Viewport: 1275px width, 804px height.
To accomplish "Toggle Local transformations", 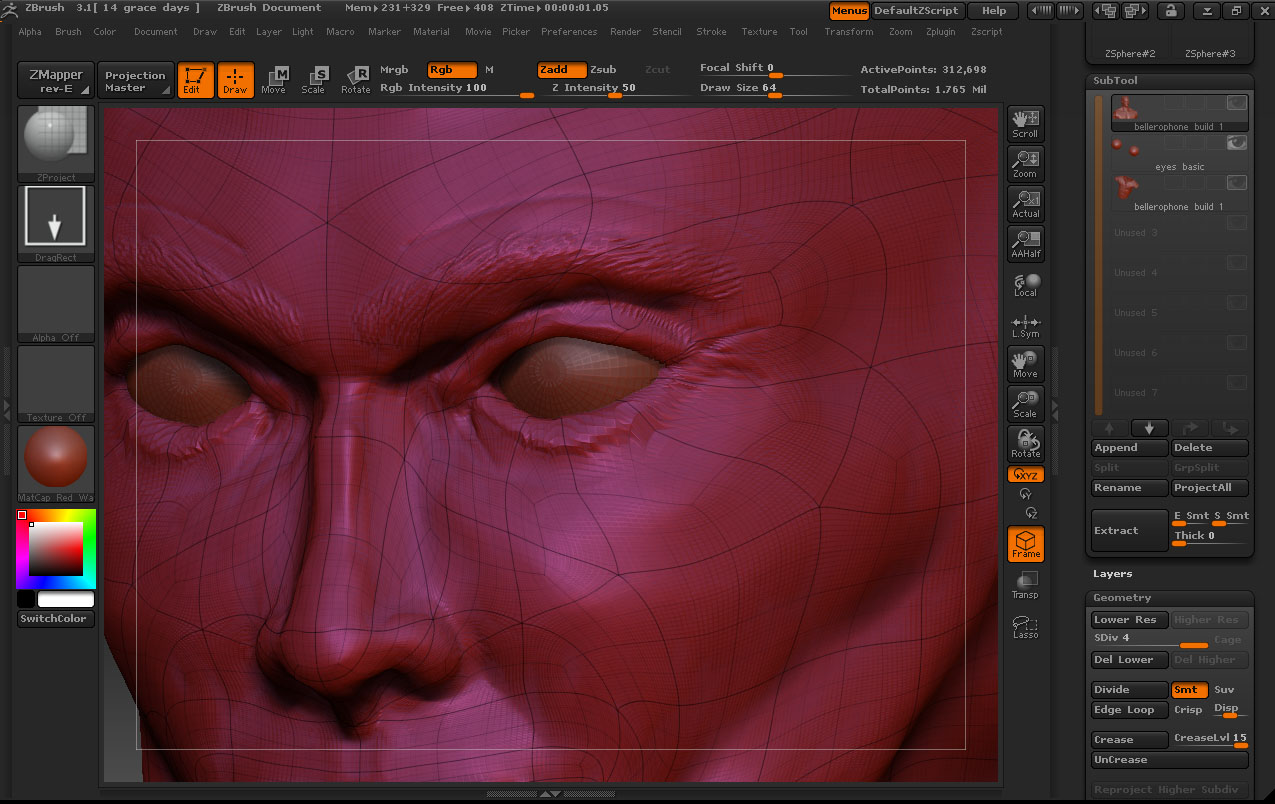I will tap(1025, 285).
